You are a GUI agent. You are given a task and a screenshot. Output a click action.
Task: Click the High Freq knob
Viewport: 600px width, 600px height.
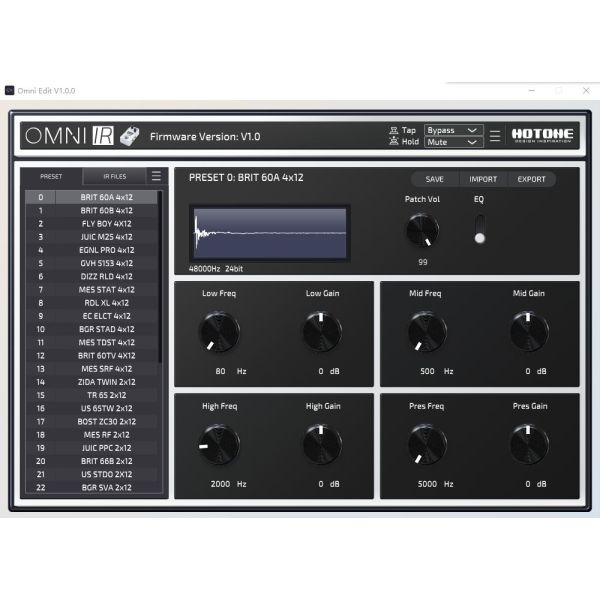coord(219,444)
